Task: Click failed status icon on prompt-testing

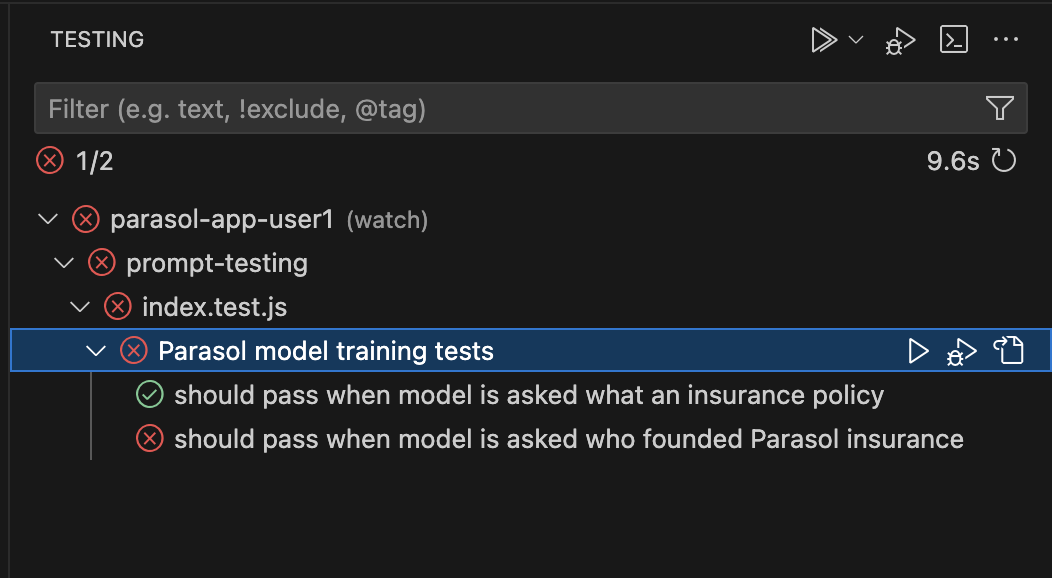Action: pyautogui.click(x=101, y=263)
